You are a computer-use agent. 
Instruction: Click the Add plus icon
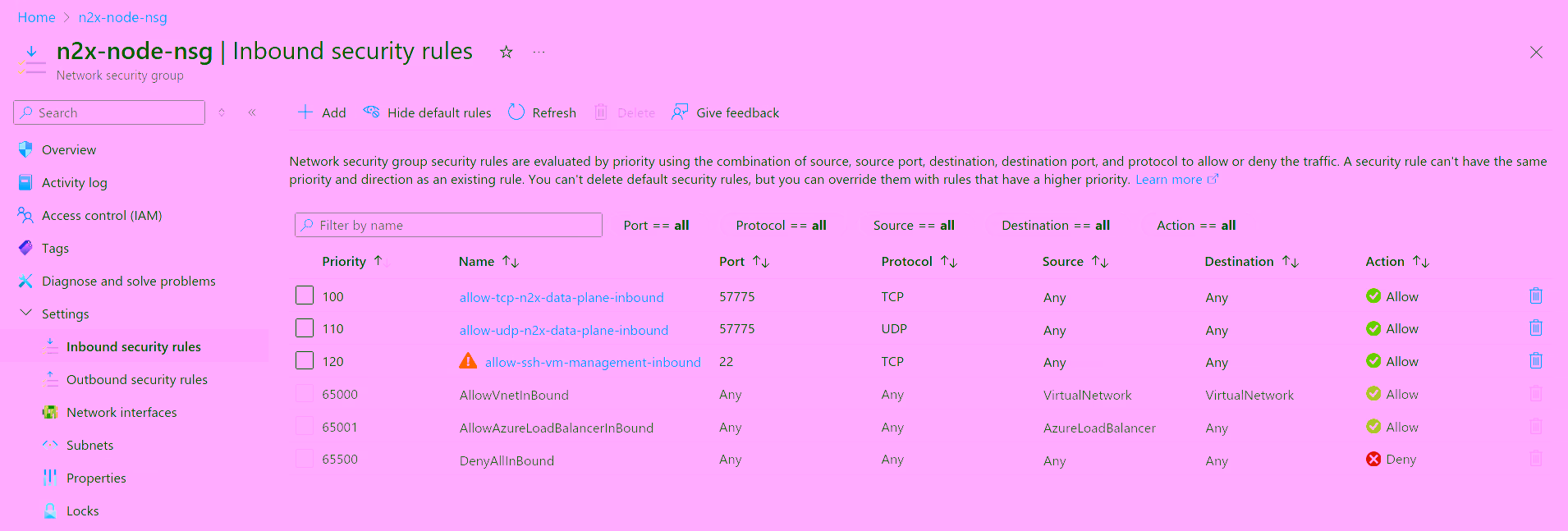(305, 112)
